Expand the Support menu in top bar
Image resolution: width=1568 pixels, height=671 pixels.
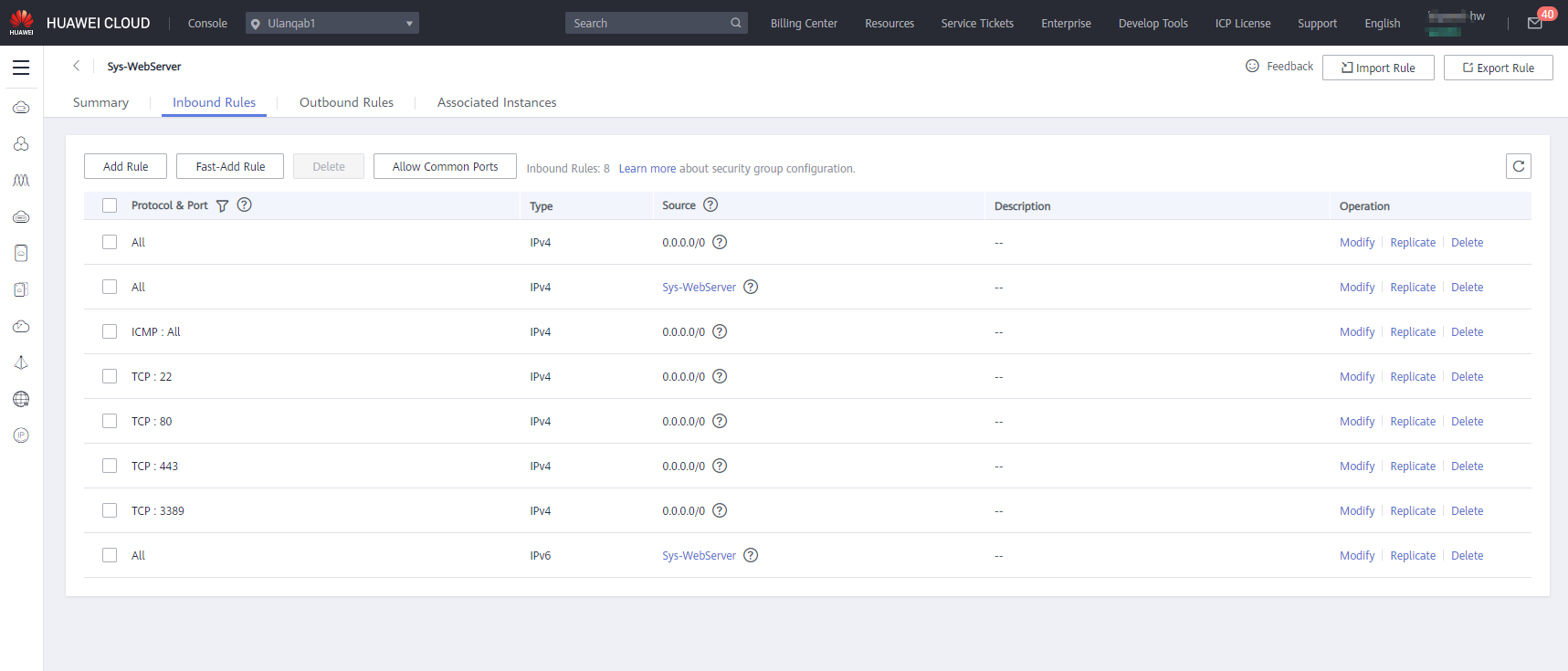(x=1317, y=24)
